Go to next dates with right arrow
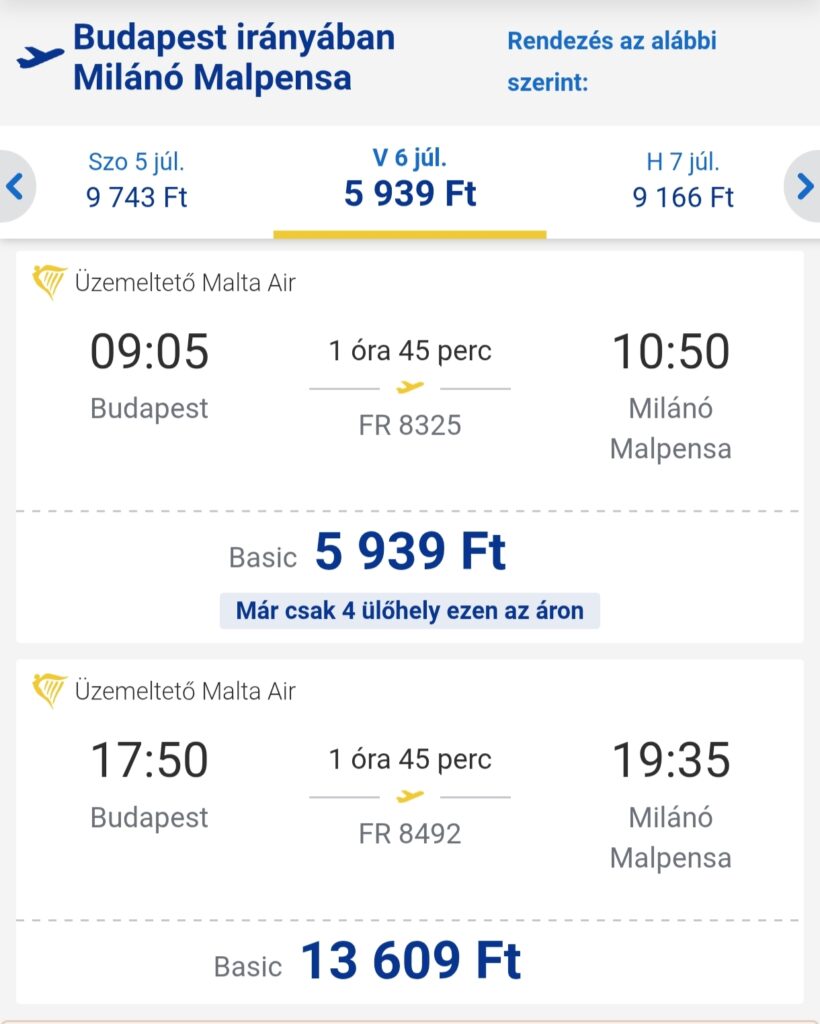This screenshot has width=820, height=1024. pos(804,187)
